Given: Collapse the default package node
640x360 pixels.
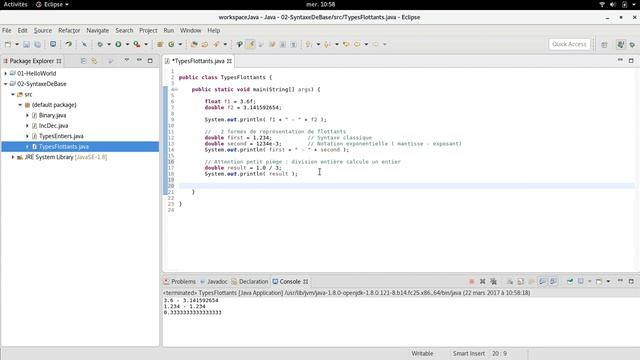Looking at the screenshot, I should 20,105.
